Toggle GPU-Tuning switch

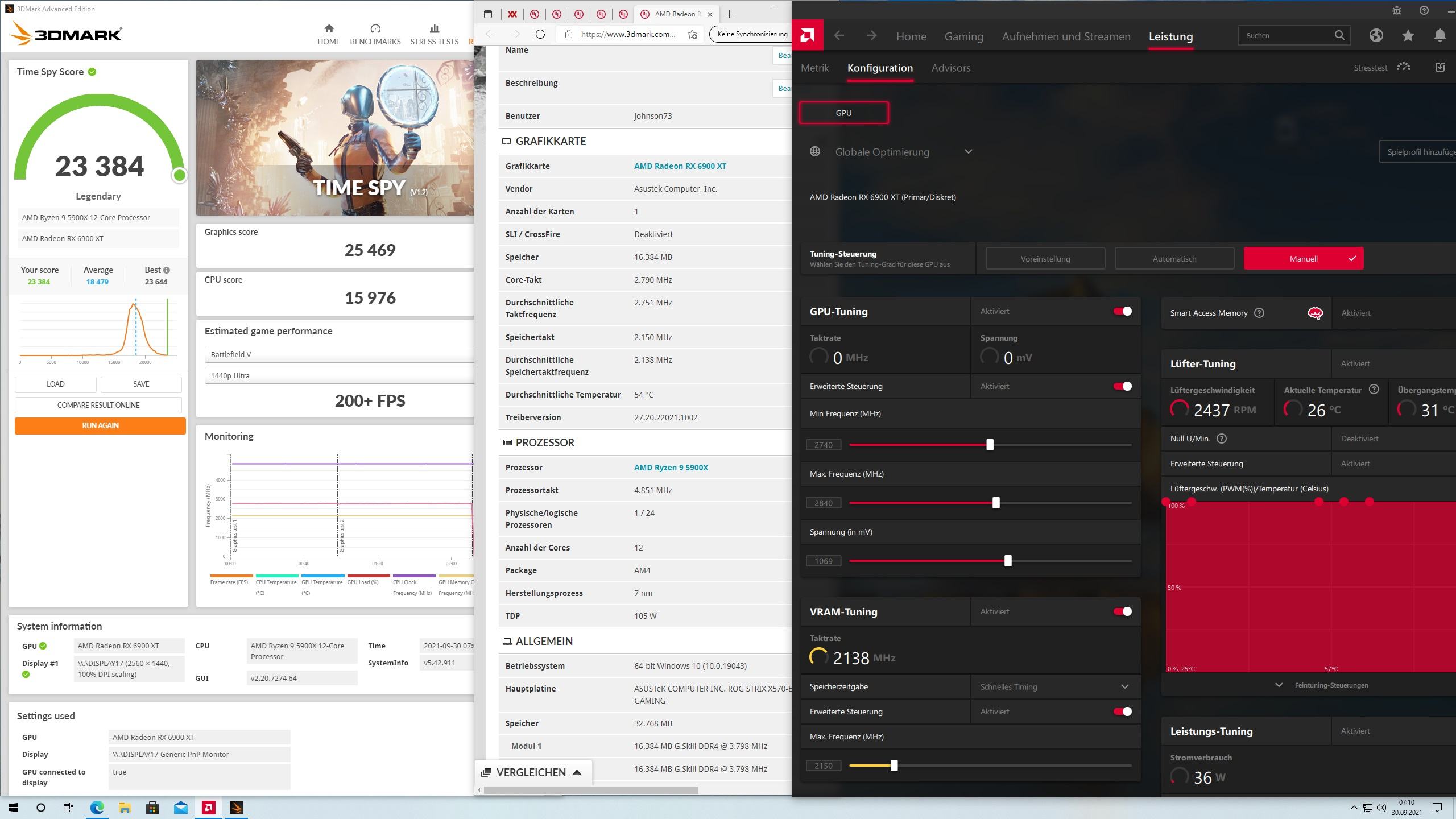[1123, 311]
